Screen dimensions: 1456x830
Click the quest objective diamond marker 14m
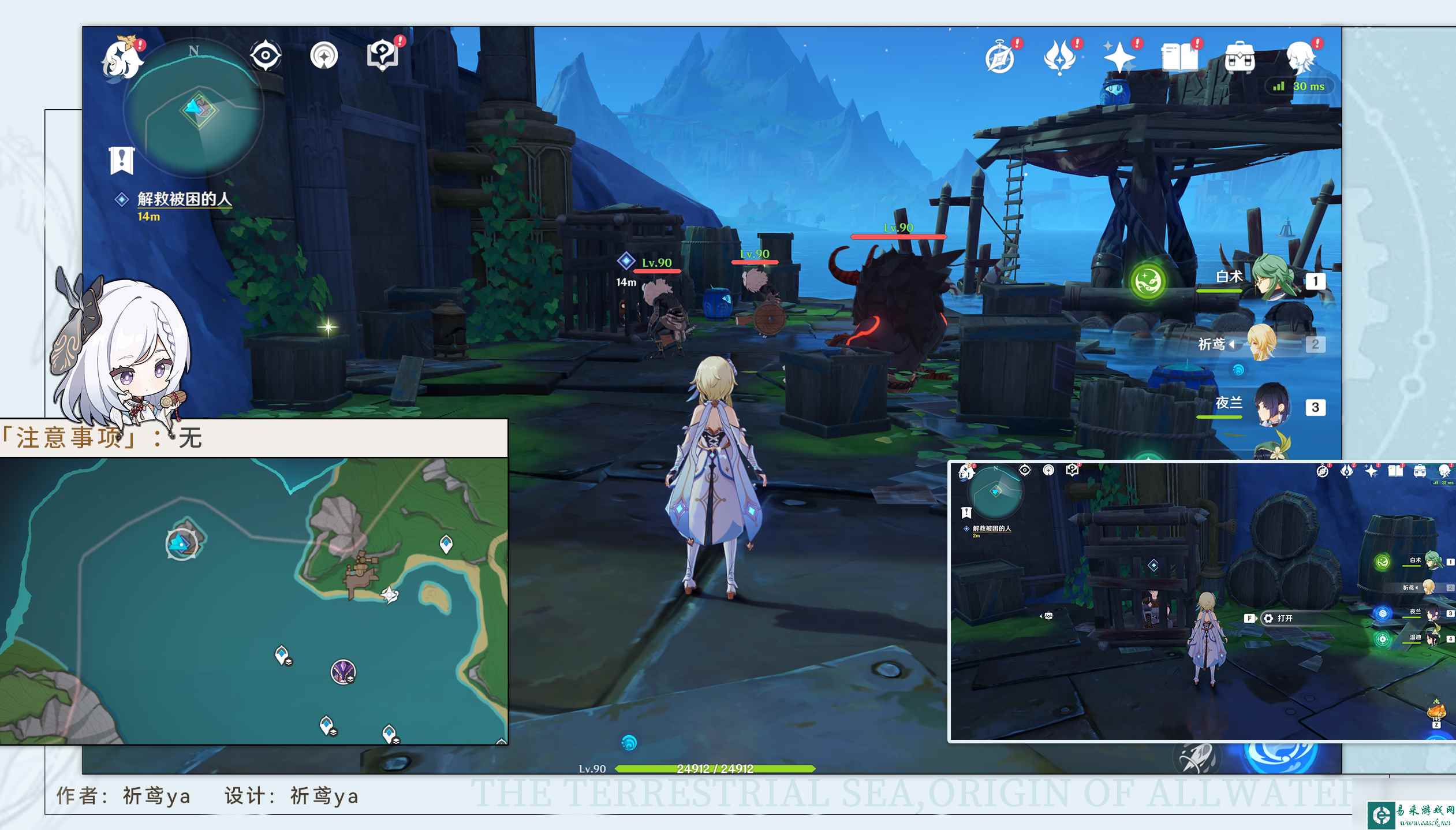pyautogui.click(x=626, y=261)
